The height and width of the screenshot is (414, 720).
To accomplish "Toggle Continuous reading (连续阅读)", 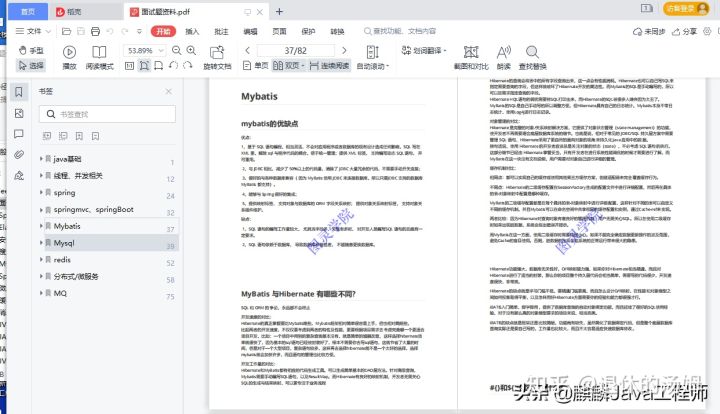I will pyautogui.click(x=329, y=66).
